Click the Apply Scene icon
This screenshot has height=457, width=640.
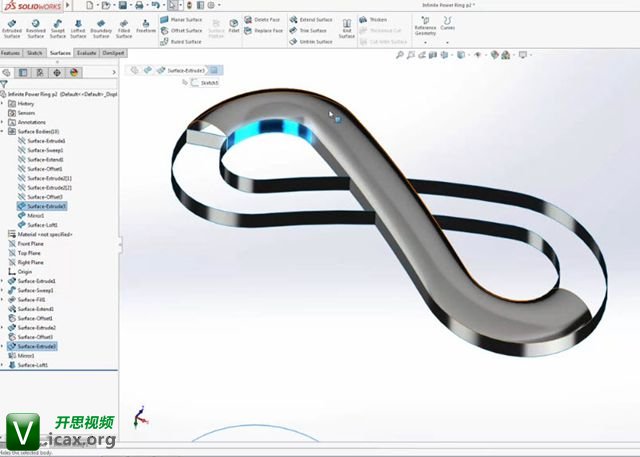pyautogui.click(x=507, y=55)
